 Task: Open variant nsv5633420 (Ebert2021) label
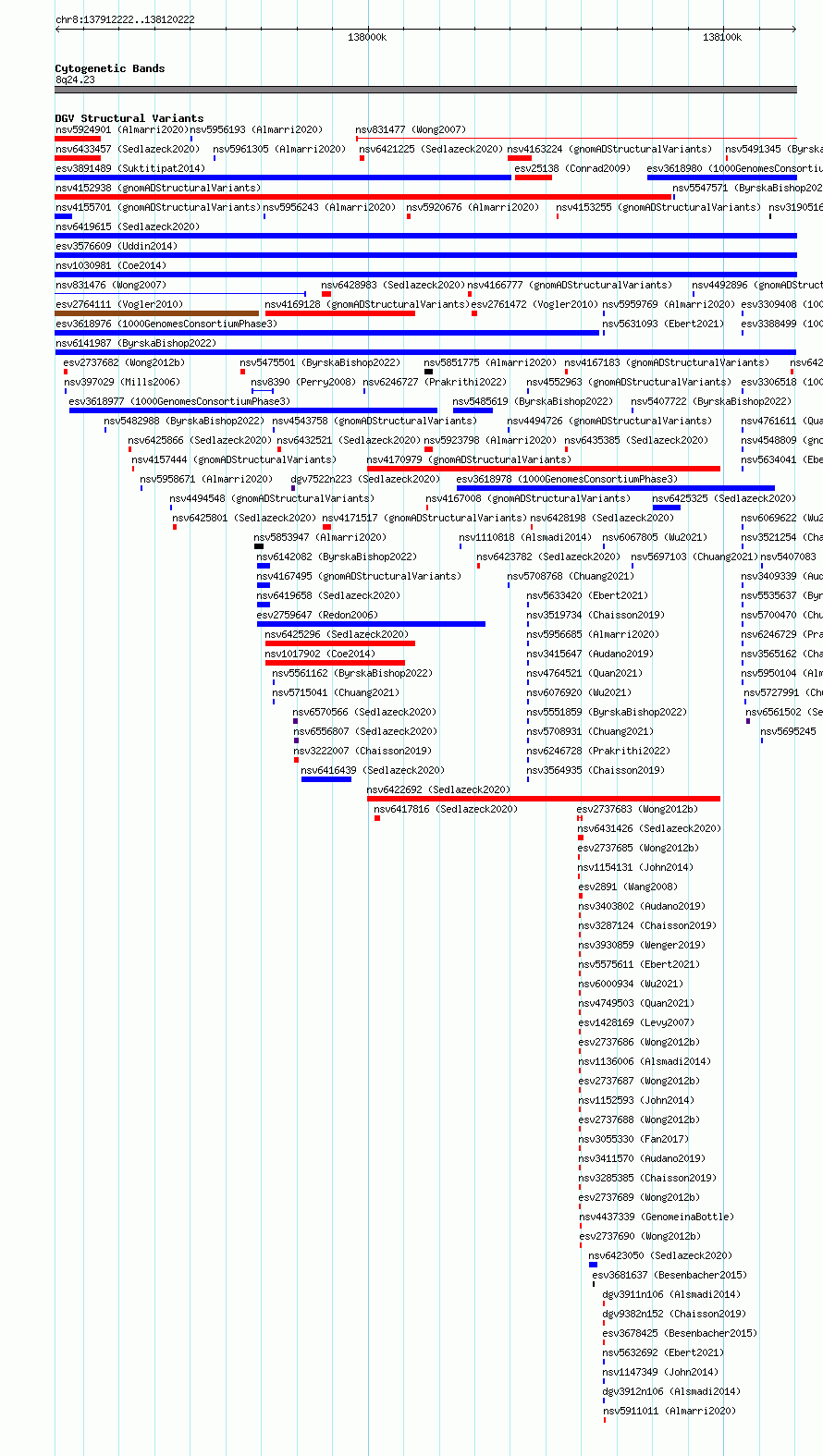[x=587, y=595]
